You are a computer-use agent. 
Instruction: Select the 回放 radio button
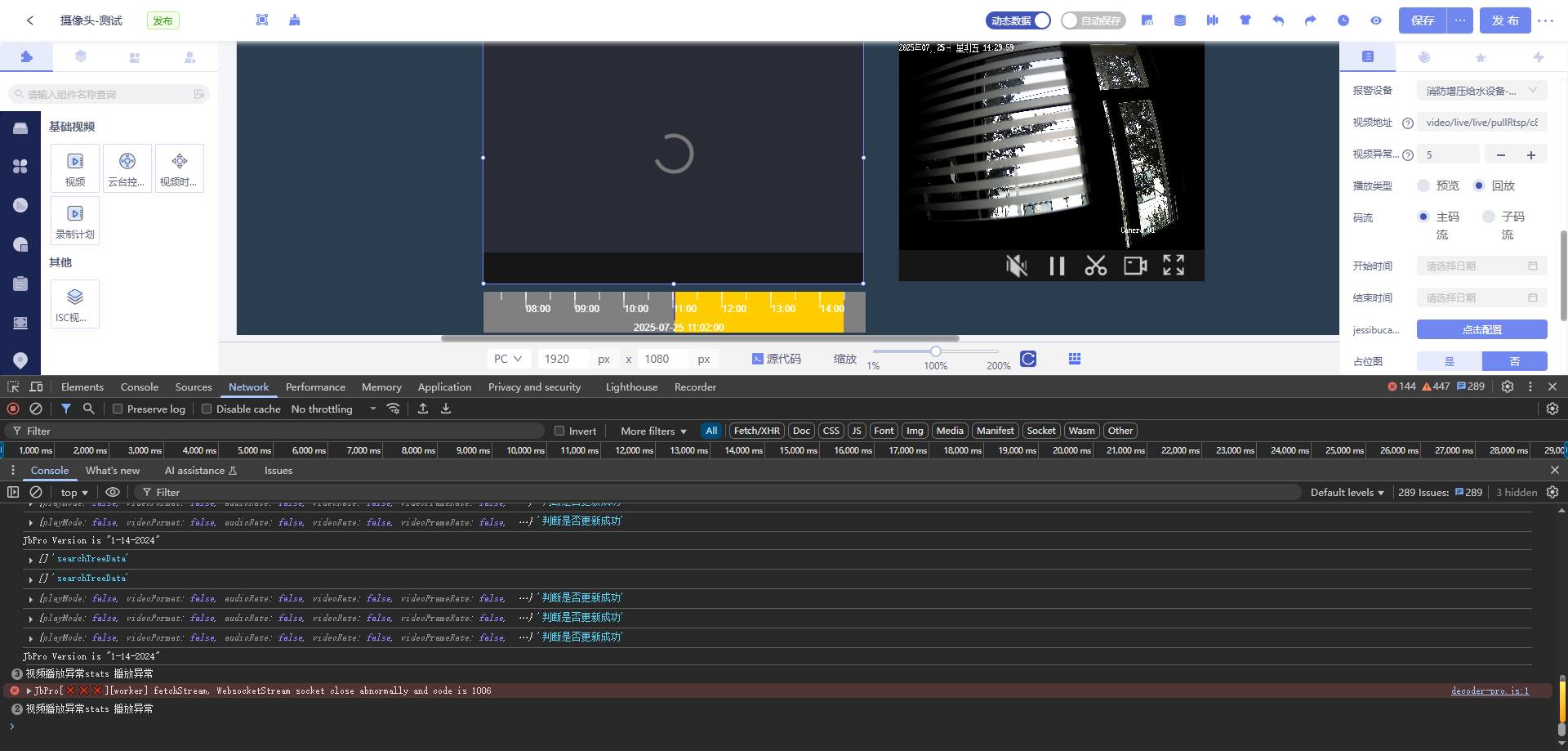(1479, 186)
